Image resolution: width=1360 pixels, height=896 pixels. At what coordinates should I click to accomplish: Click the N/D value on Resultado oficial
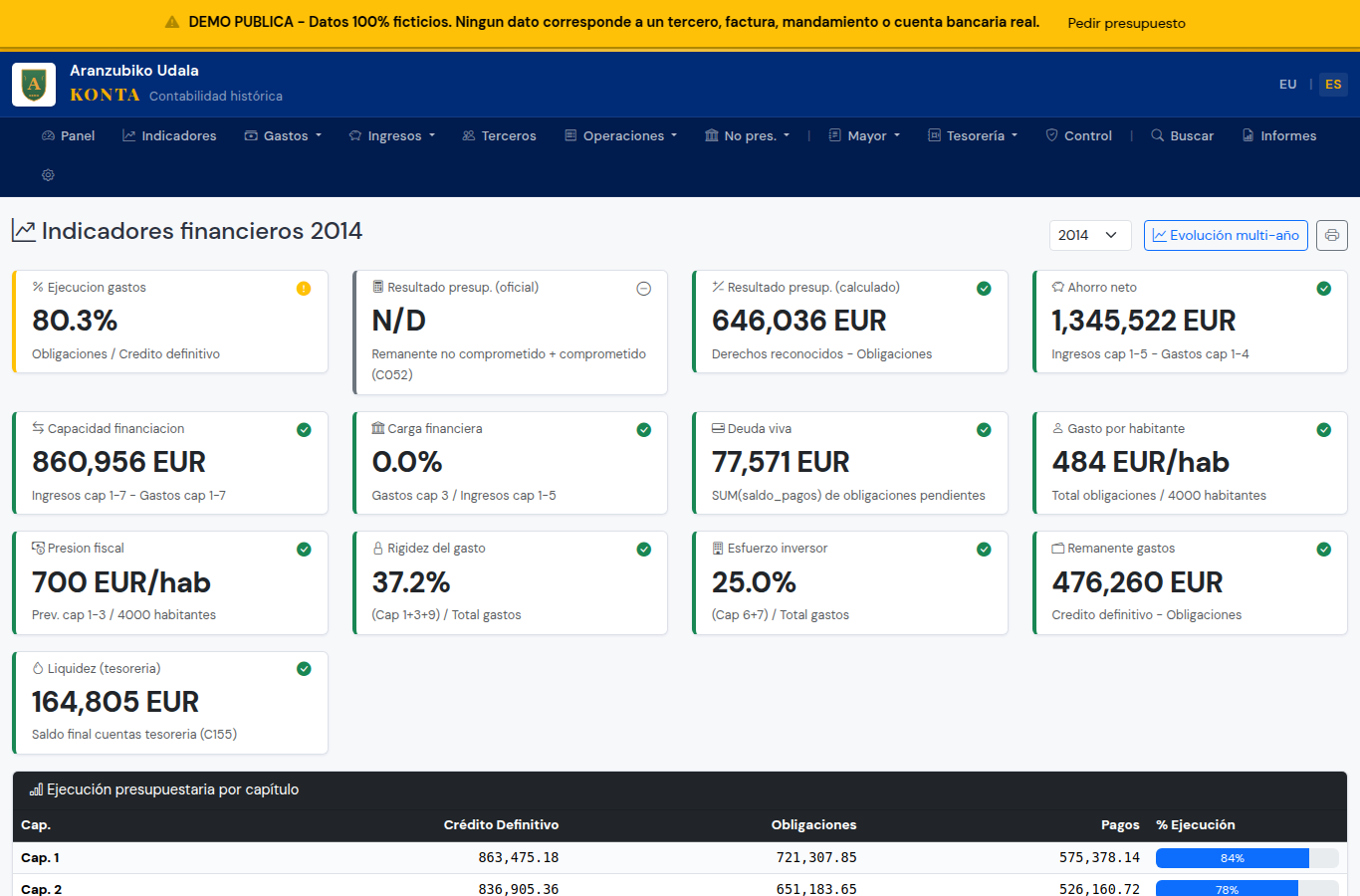tap(399, 322)
